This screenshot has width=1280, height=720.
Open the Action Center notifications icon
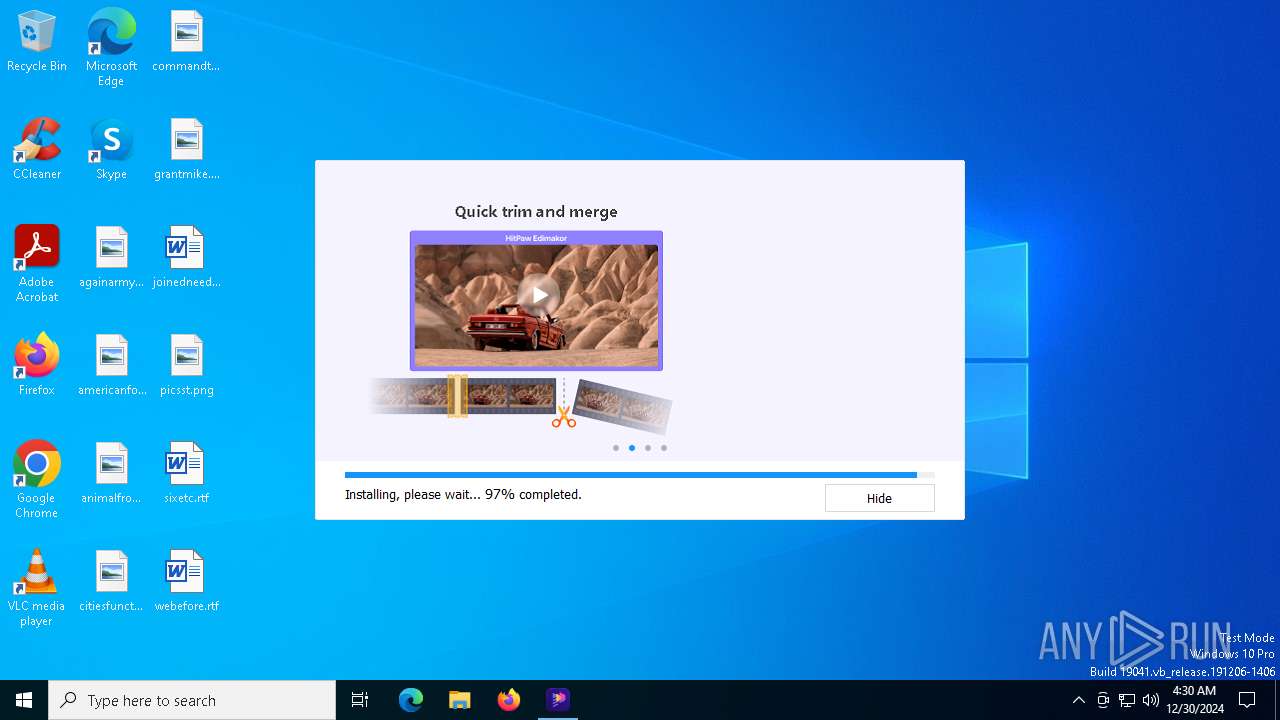(1247, 700)
